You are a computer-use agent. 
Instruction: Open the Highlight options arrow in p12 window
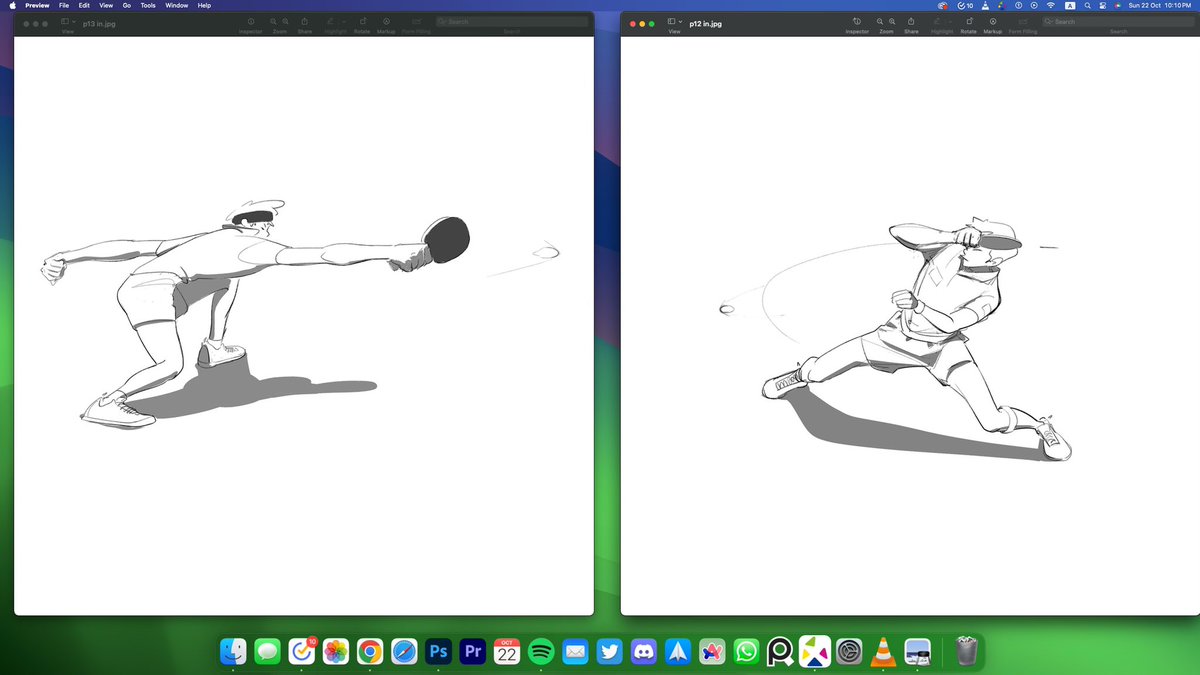pyautogui.click(x=950, y=21)
